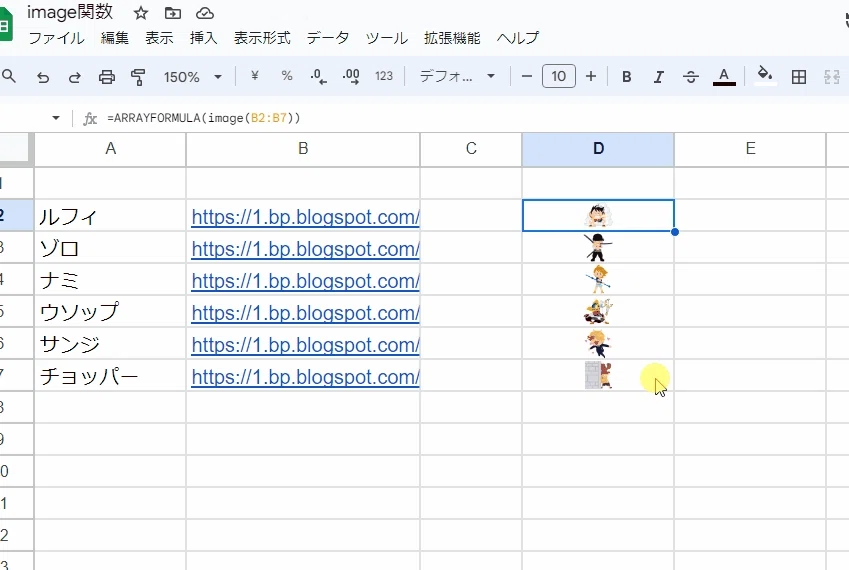
Task: Move document with folder icon
Action: point(173,13)
